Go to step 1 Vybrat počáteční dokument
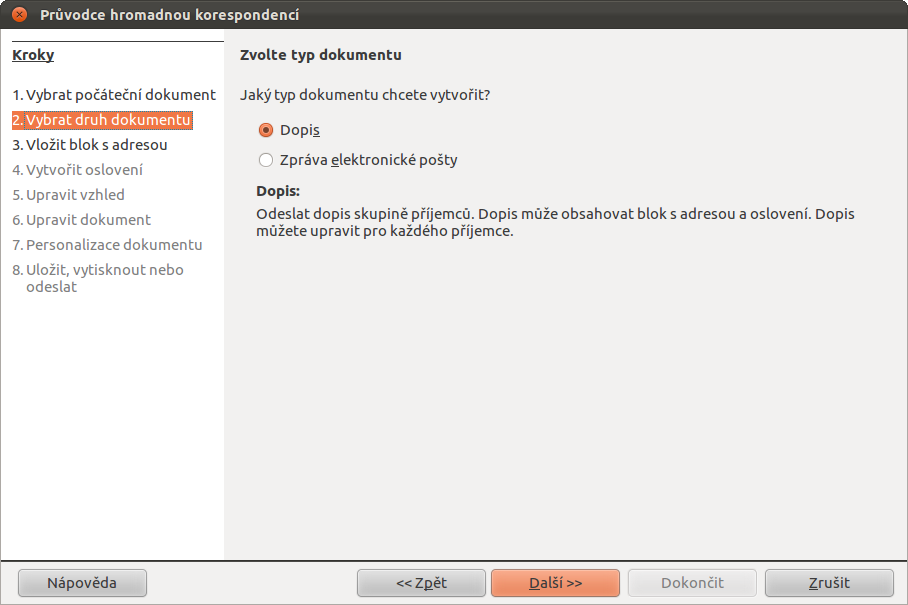908x605 pixels. (x=114, y=95)
